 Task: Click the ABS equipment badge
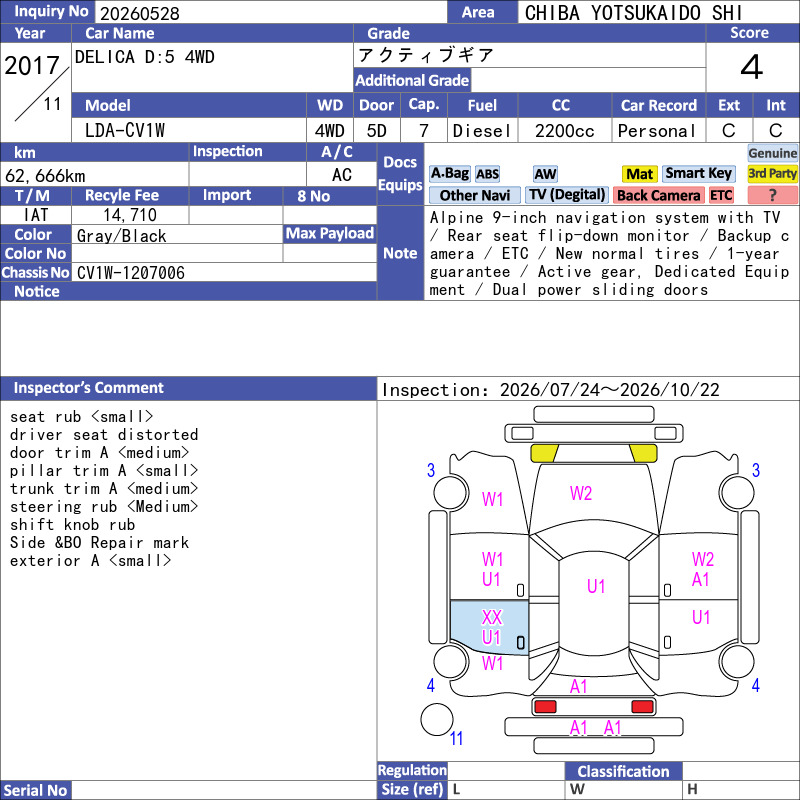[487, 174]
